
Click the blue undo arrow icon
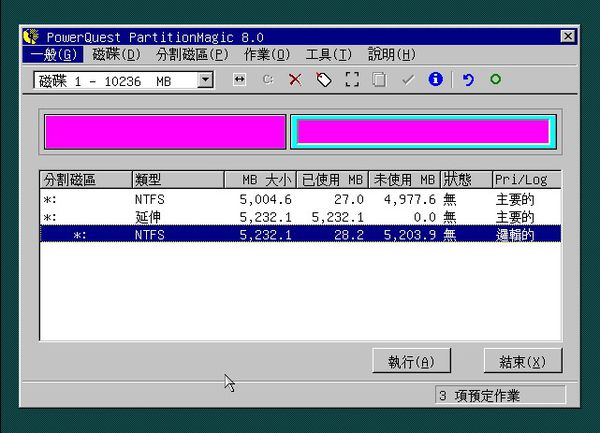pos(467,80)
